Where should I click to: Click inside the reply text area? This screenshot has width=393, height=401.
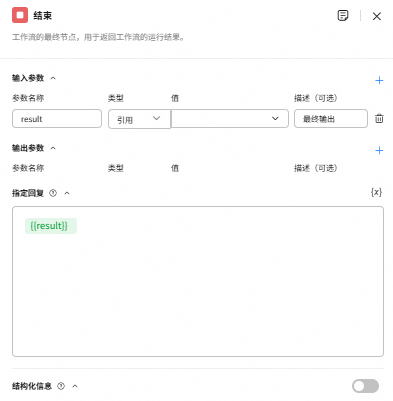click(198, 281)
